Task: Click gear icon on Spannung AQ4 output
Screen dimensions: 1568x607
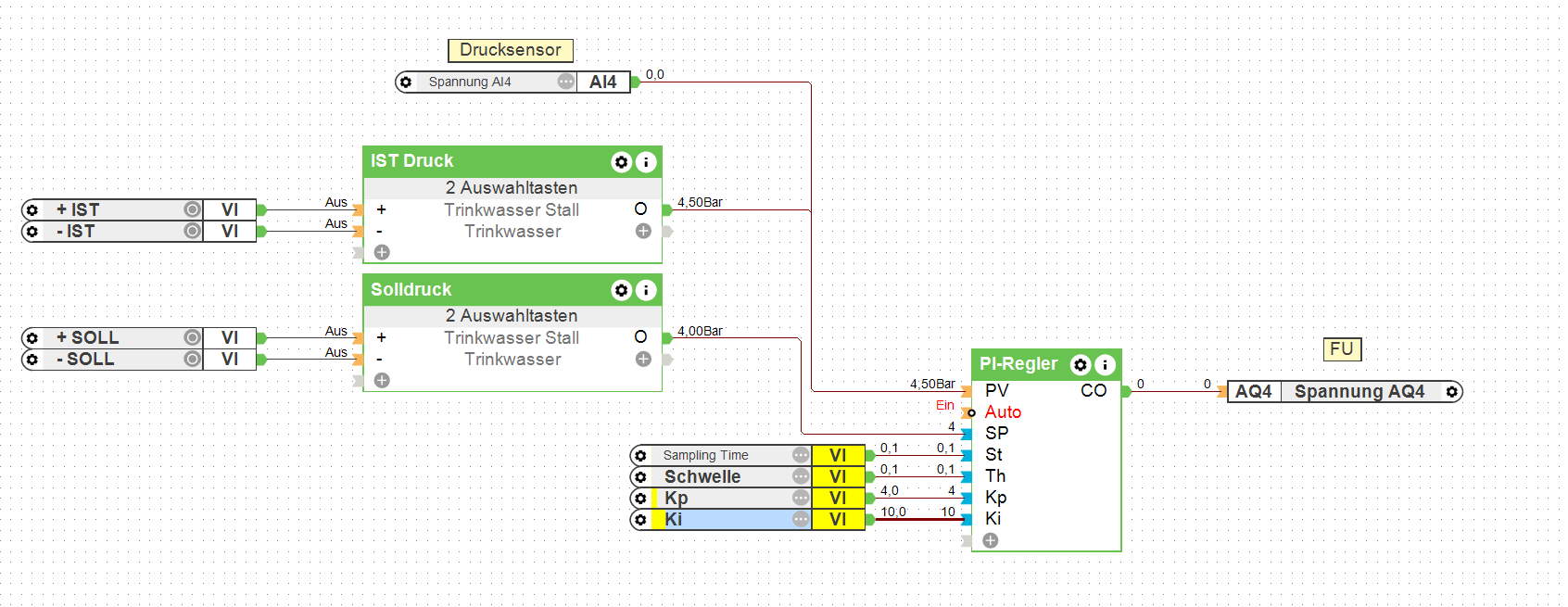Action: point(1451,392)
